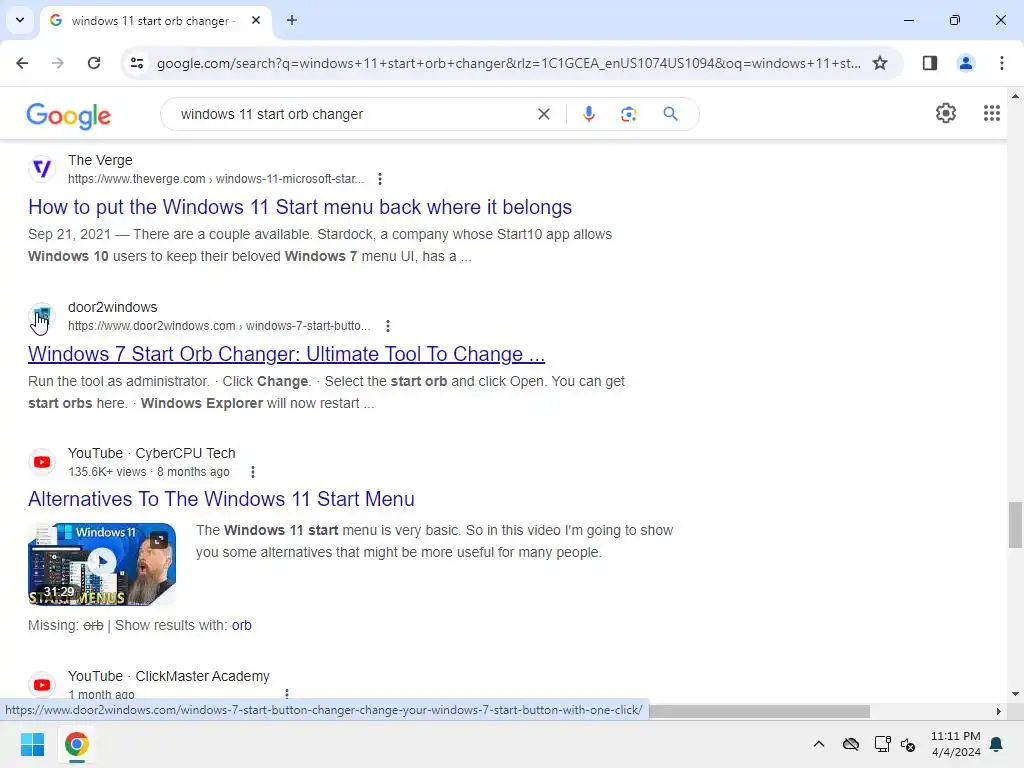The image size is (1024, 768).
Task: Click 'The Verge' site name
Action: [x=100, y=160]
